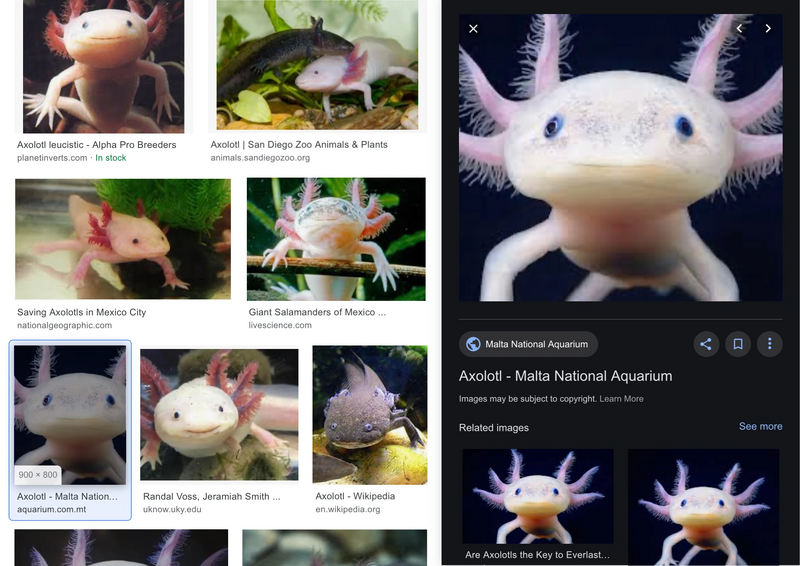
Task: Open San Diego Zoo axolotl image
Action: click(x=317, y=65)
